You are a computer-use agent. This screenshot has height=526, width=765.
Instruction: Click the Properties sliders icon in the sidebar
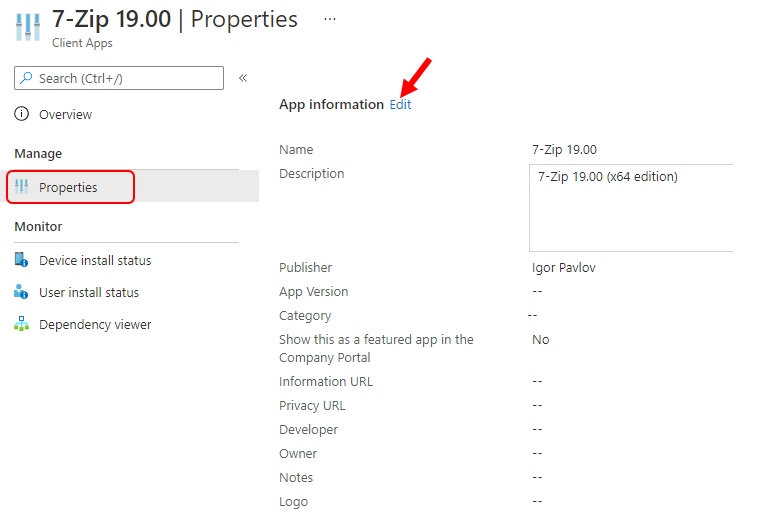[x=21, y=186]
